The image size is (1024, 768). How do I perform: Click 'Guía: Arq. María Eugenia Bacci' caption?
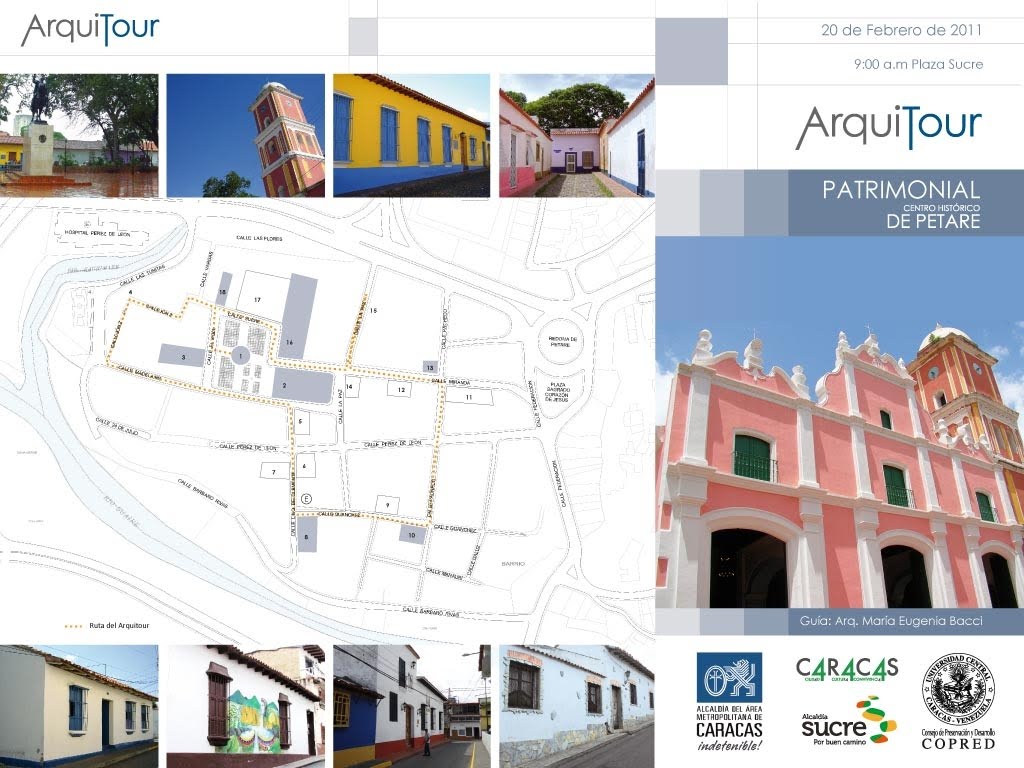tap(891, 621)
